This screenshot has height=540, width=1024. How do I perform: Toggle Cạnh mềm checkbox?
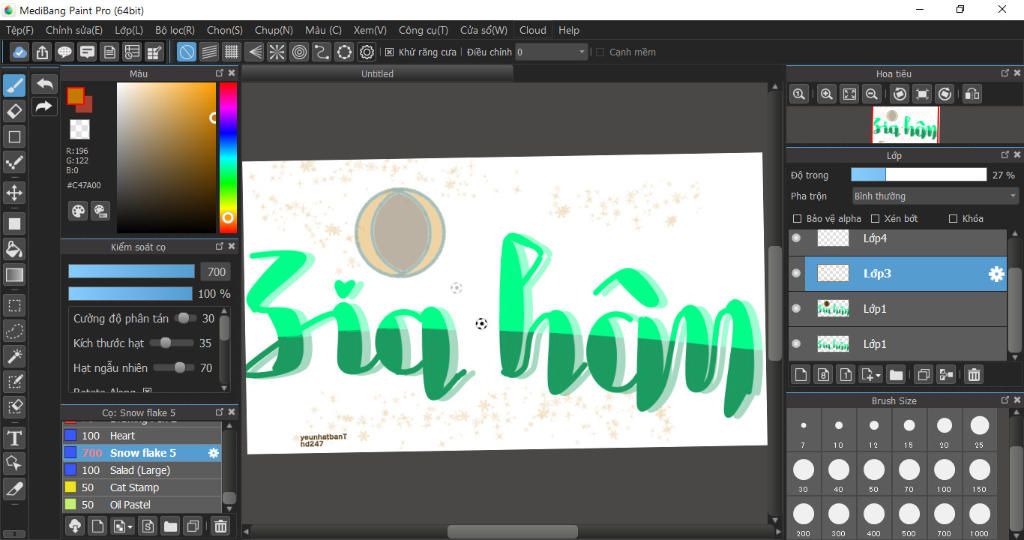pyautogui.click(x=600, y=52)
